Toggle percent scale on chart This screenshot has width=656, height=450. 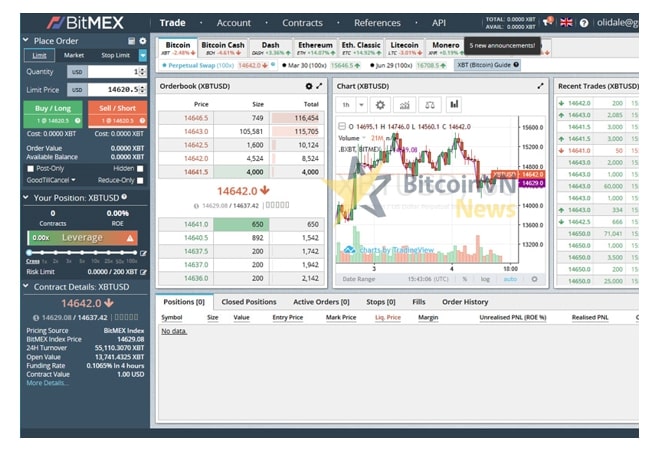465,279
